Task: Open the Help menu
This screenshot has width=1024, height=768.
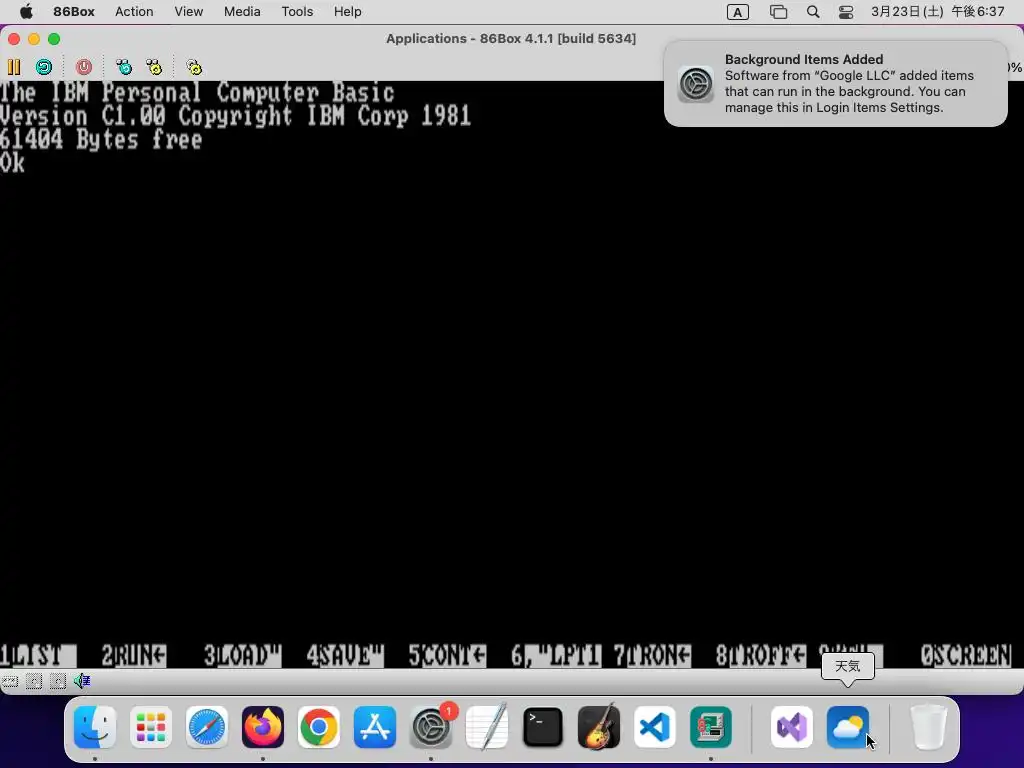Action: point(347,12)
